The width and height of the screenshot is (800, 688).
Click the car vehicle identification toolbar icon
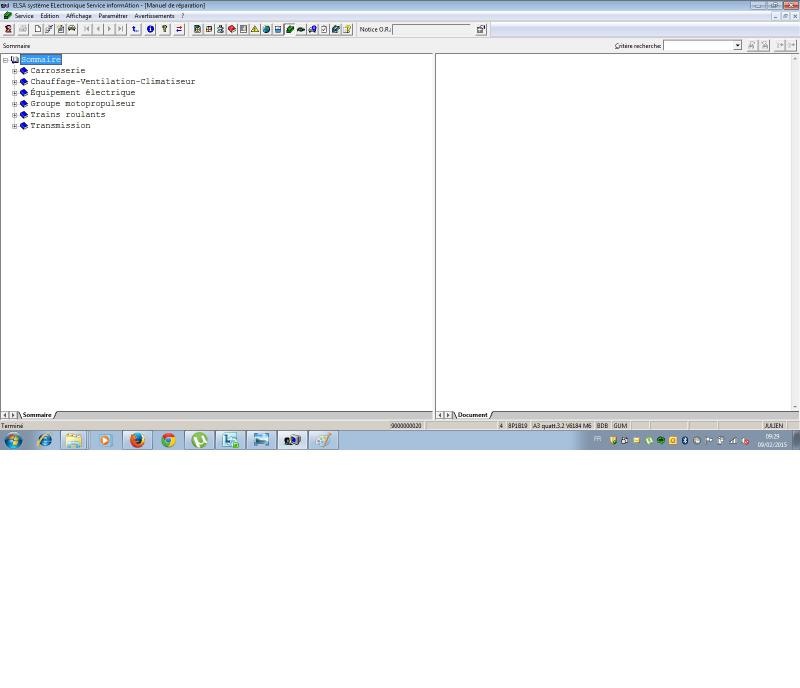pyautogui.click(x=72, y=29)
